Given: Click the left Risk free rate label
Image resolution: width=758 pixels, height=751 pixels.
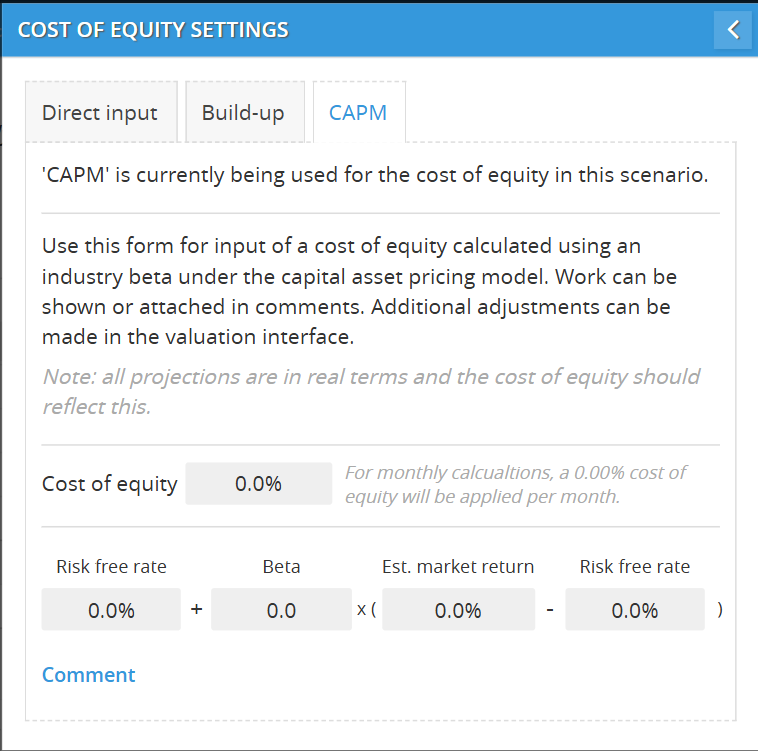Looking at the screenshot, I should tap(111, 567).
